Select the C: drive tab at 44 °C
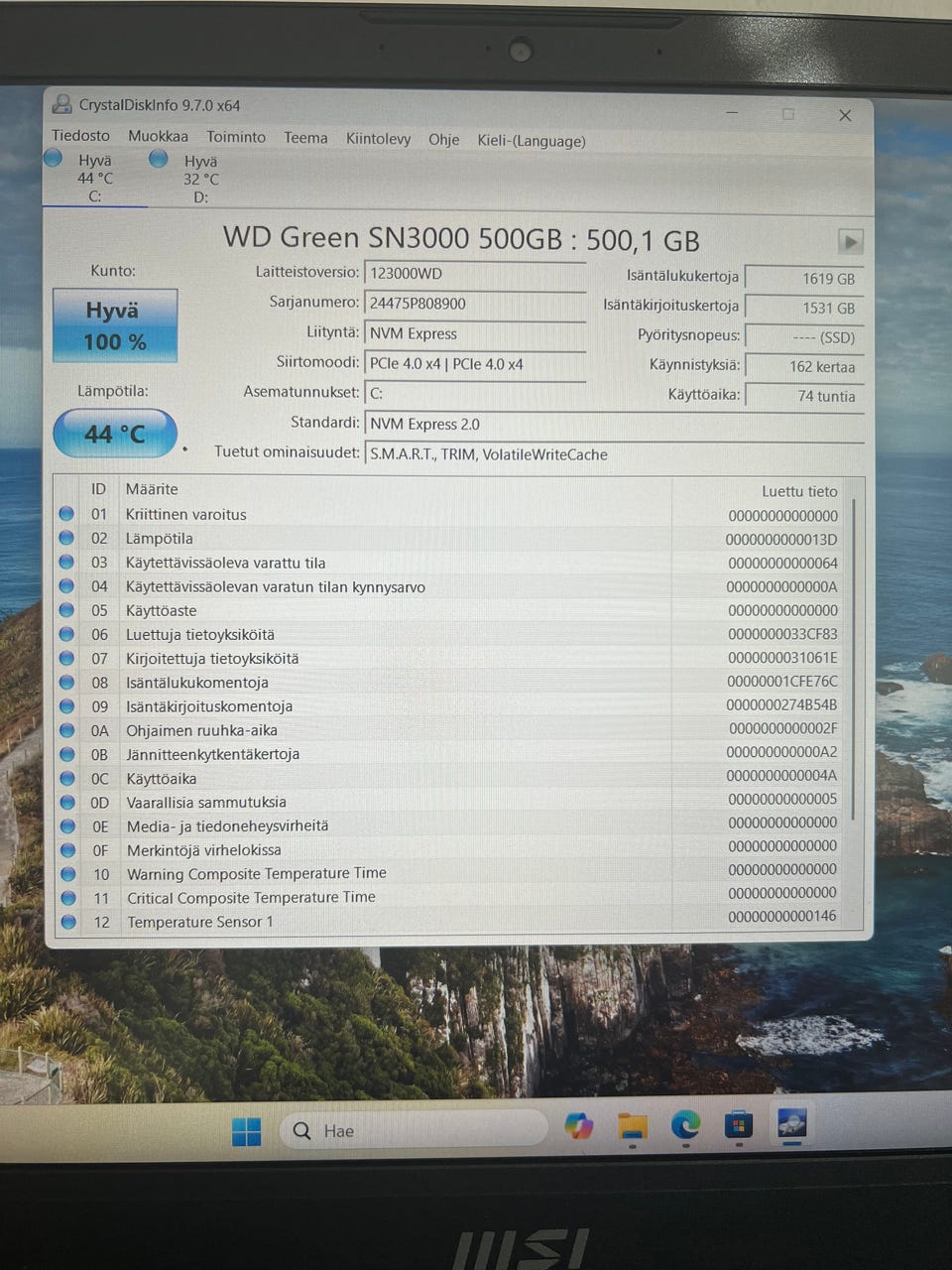 (x=95, y=178)
